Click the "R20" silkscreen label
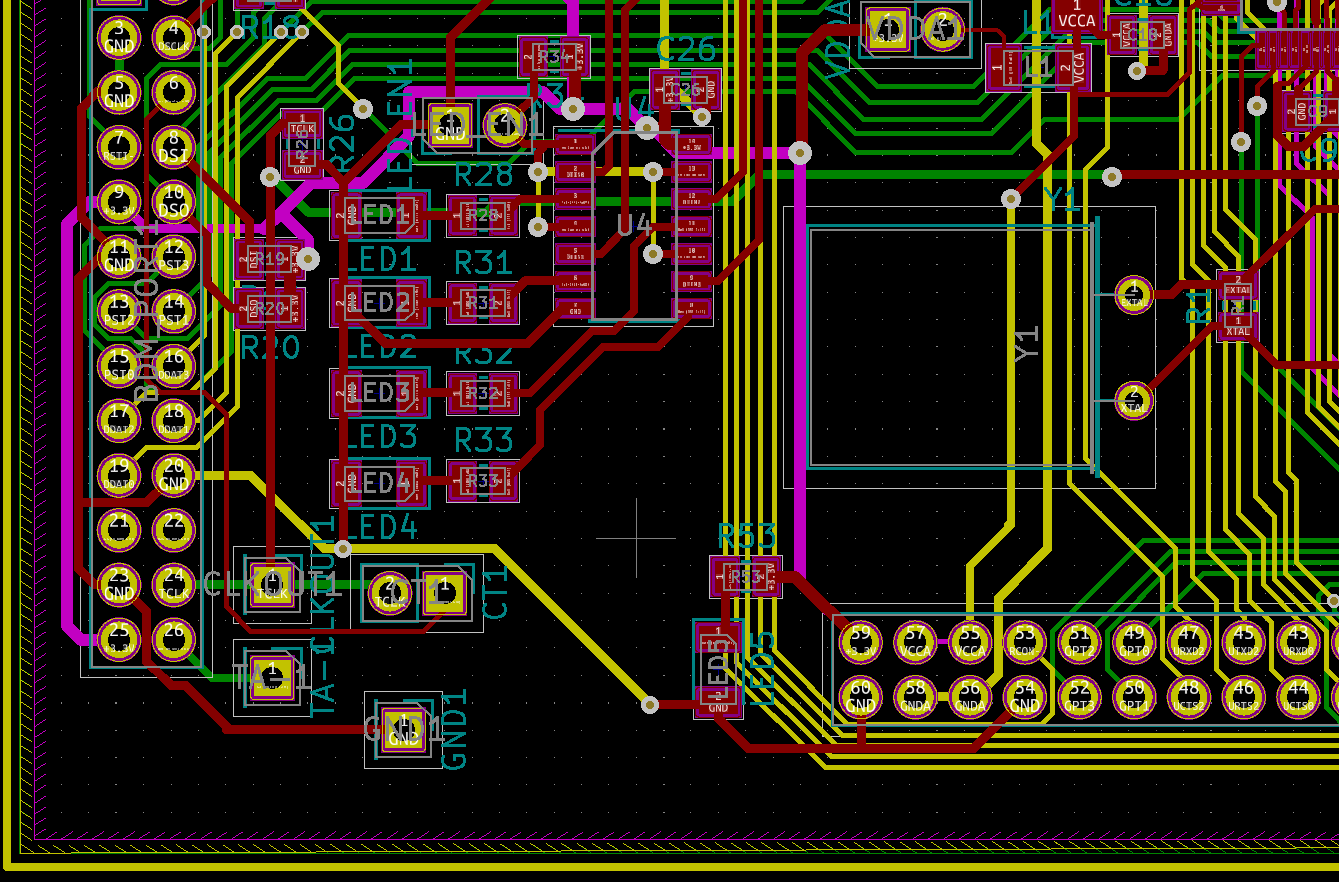Image resolution: width=1339 pixels, height=882 pixels. click(270, 348)
